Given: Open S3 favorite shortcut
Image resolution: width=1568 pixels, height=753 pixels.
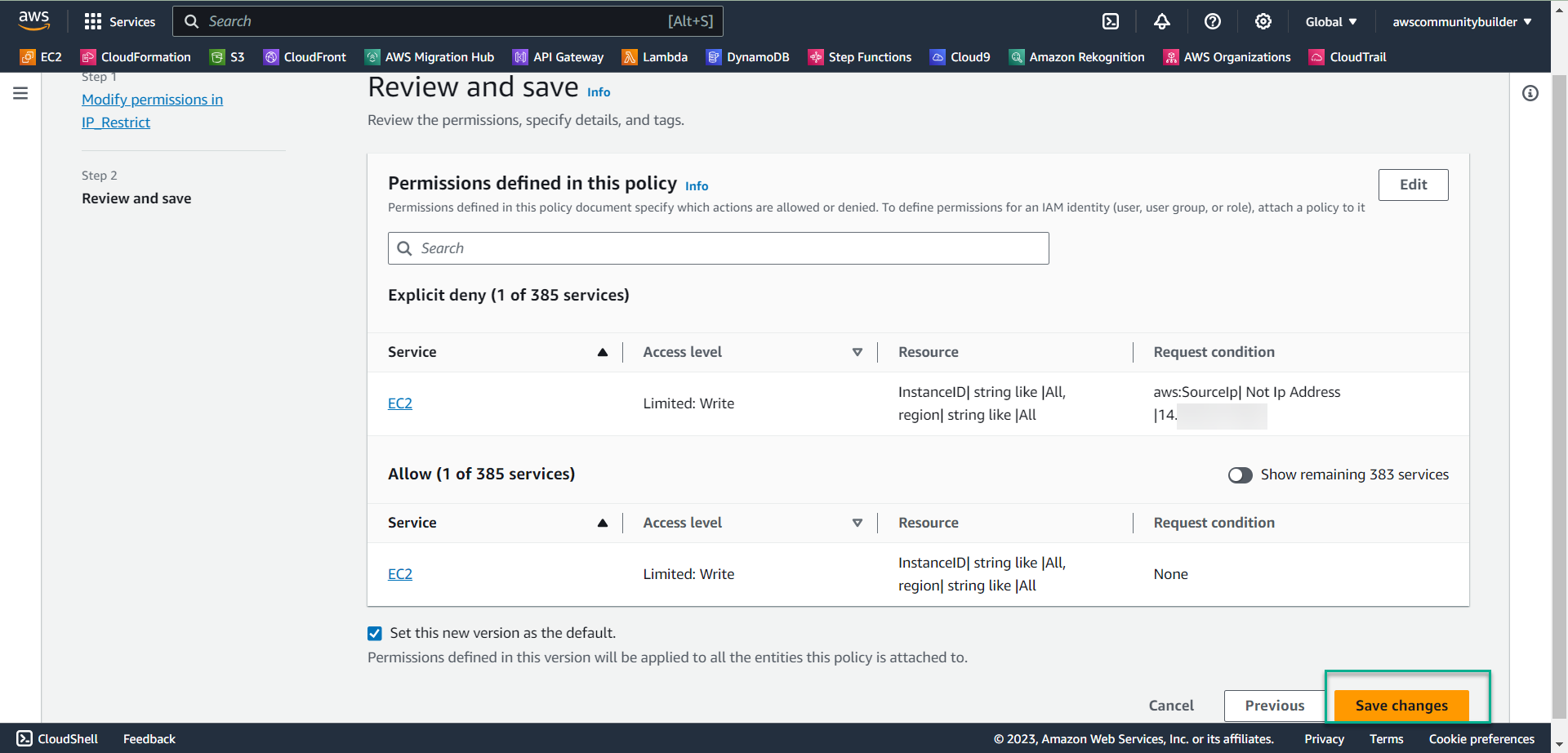Looking at the screenshot, I should click(x=227, y=57).
